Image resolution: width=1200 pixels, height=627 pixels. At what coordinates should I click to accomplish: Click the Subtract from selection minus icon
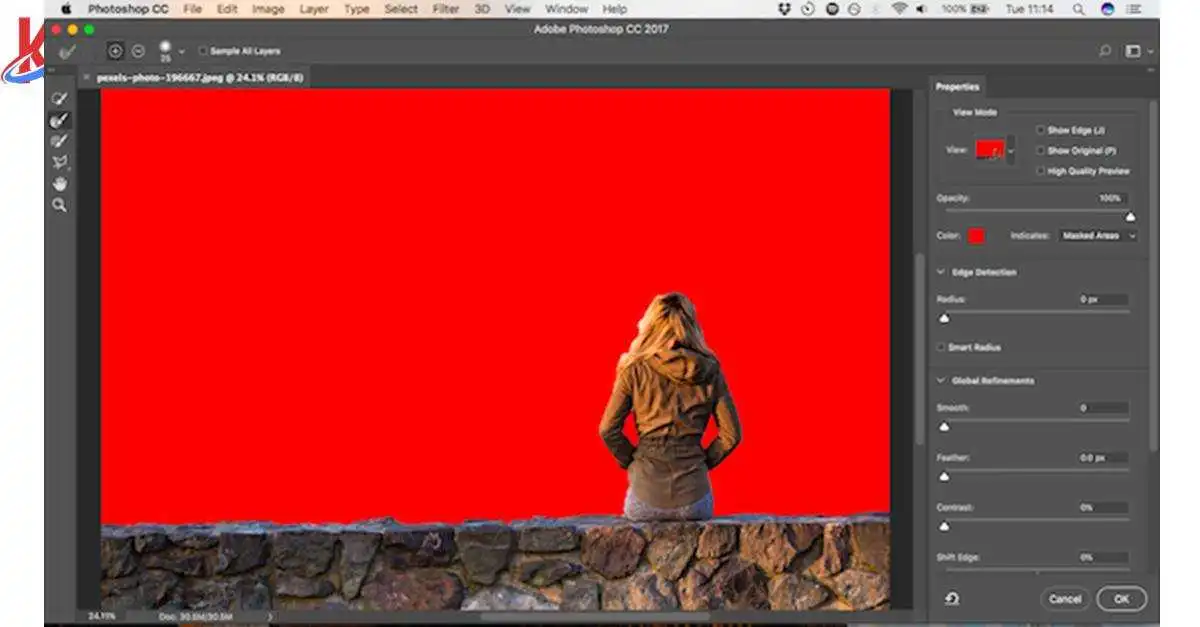point(138,51)
